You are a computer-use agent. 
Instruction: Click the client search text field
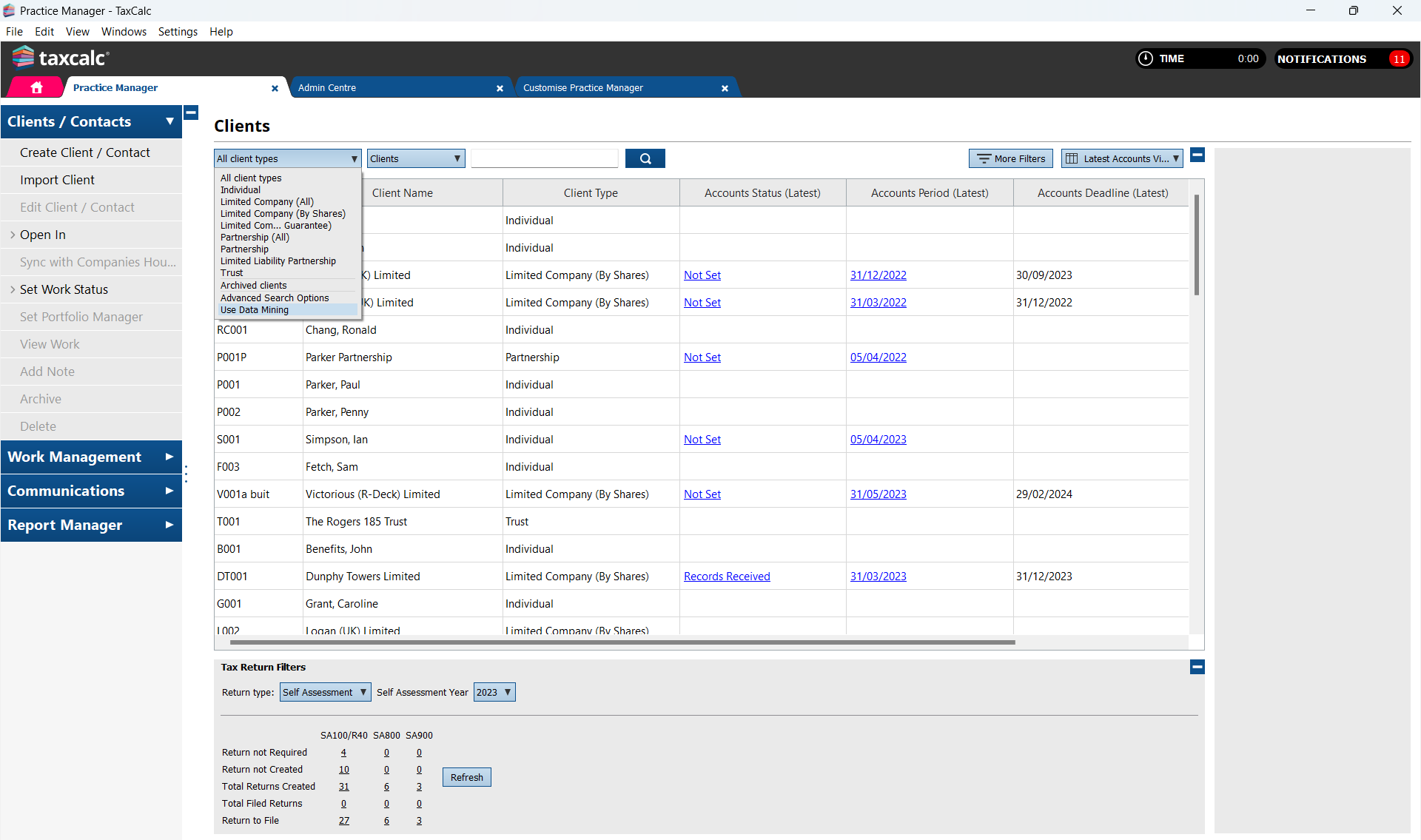coord(544,158)
